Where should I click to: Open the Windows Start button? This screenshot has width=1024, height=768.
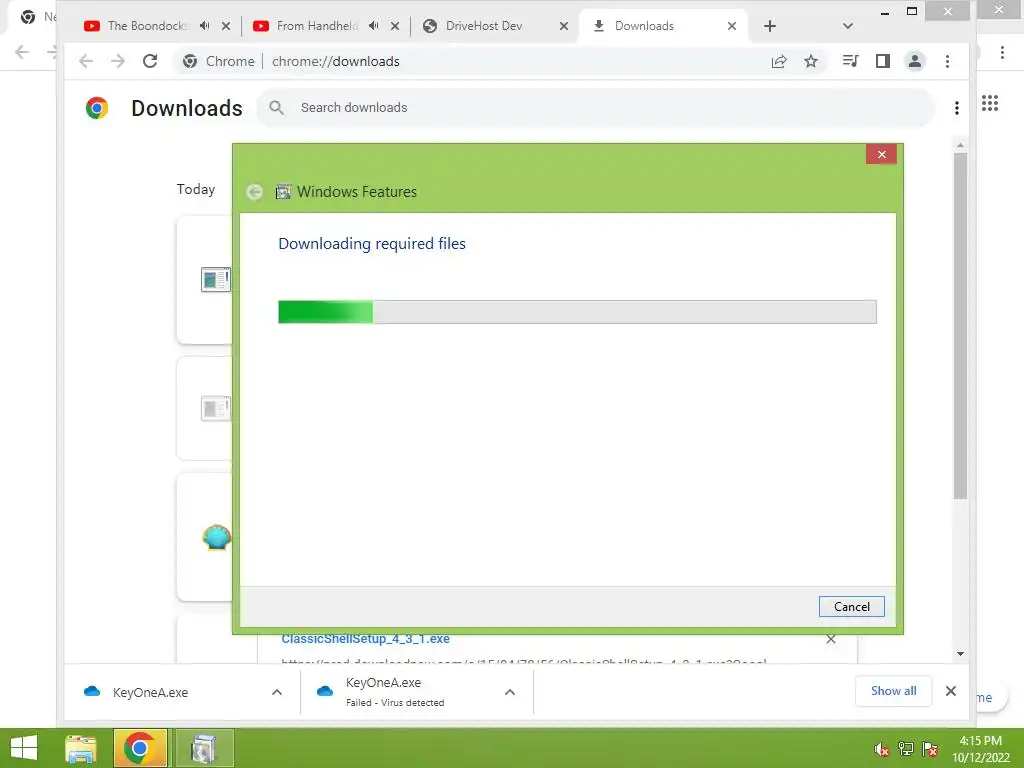tap(24, 748)
